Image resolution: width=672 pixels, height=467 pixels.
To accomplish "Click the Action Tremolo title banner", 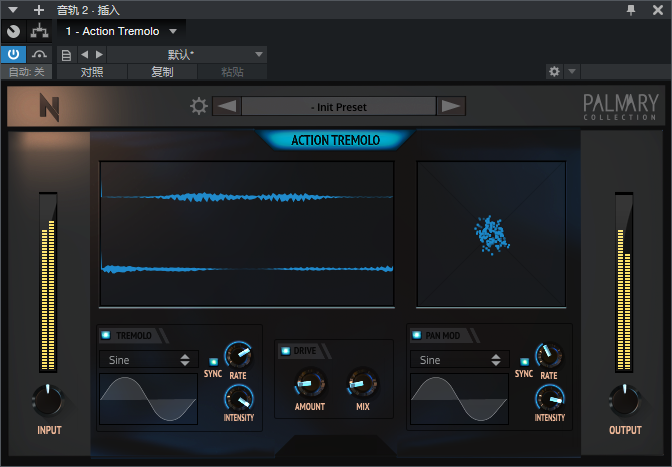I will coord(335,140).
